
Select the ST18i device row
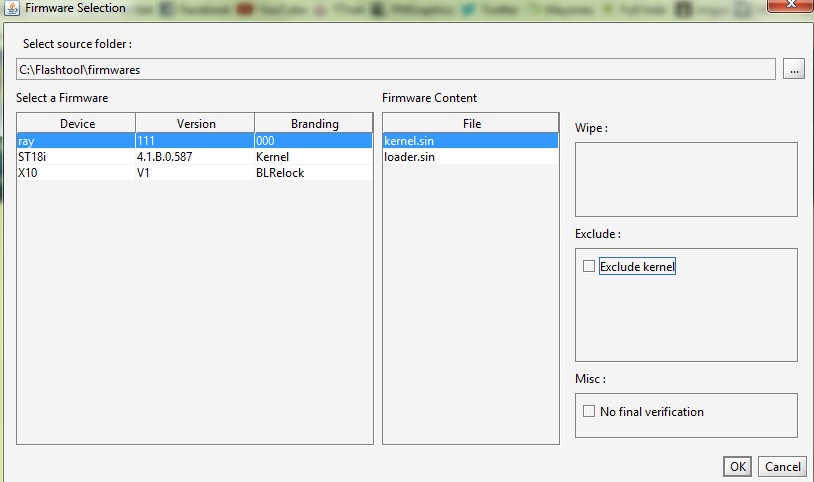pos(195,157)
